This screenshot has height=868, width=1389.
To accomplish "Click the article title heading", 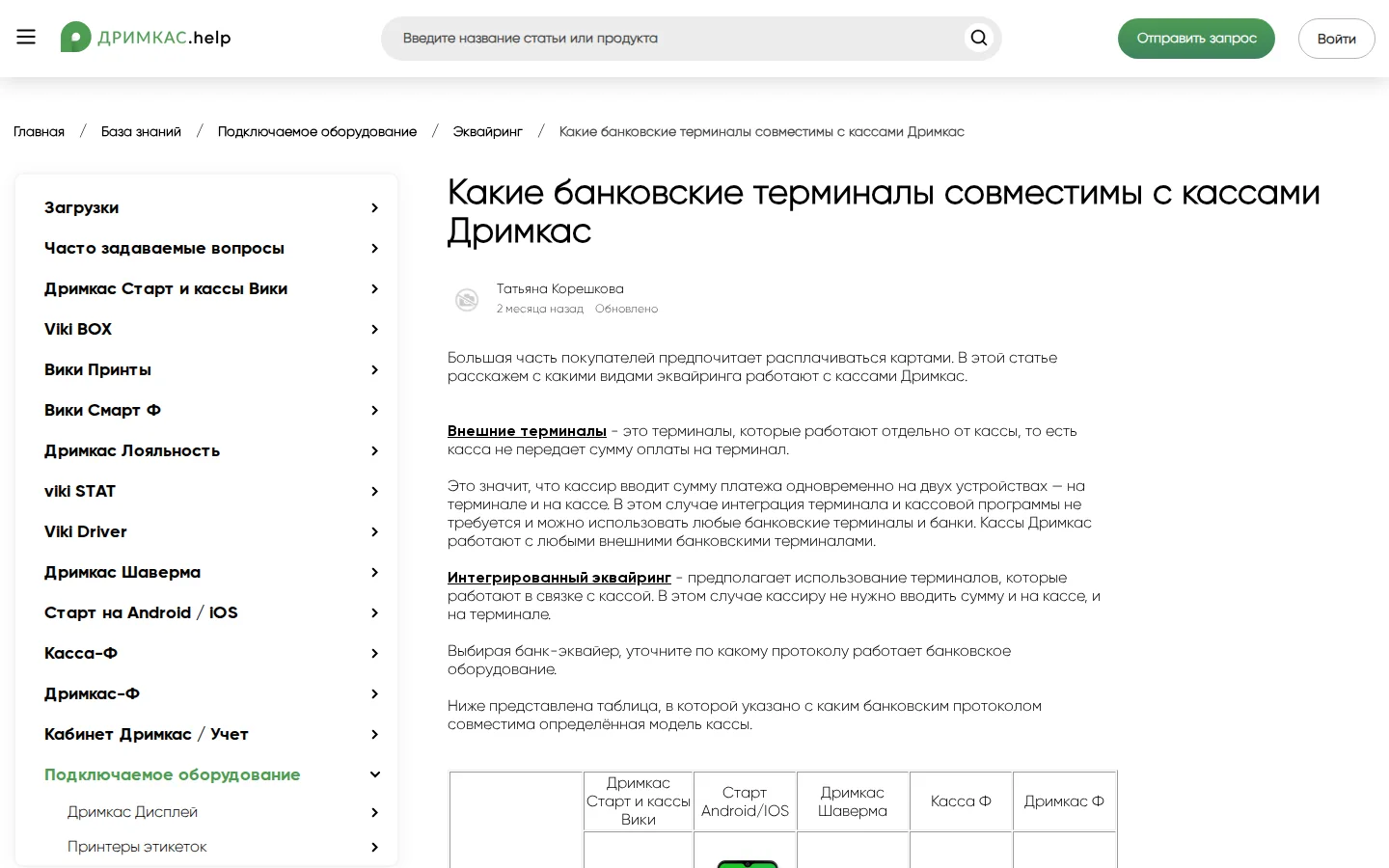I will (884, 211).
